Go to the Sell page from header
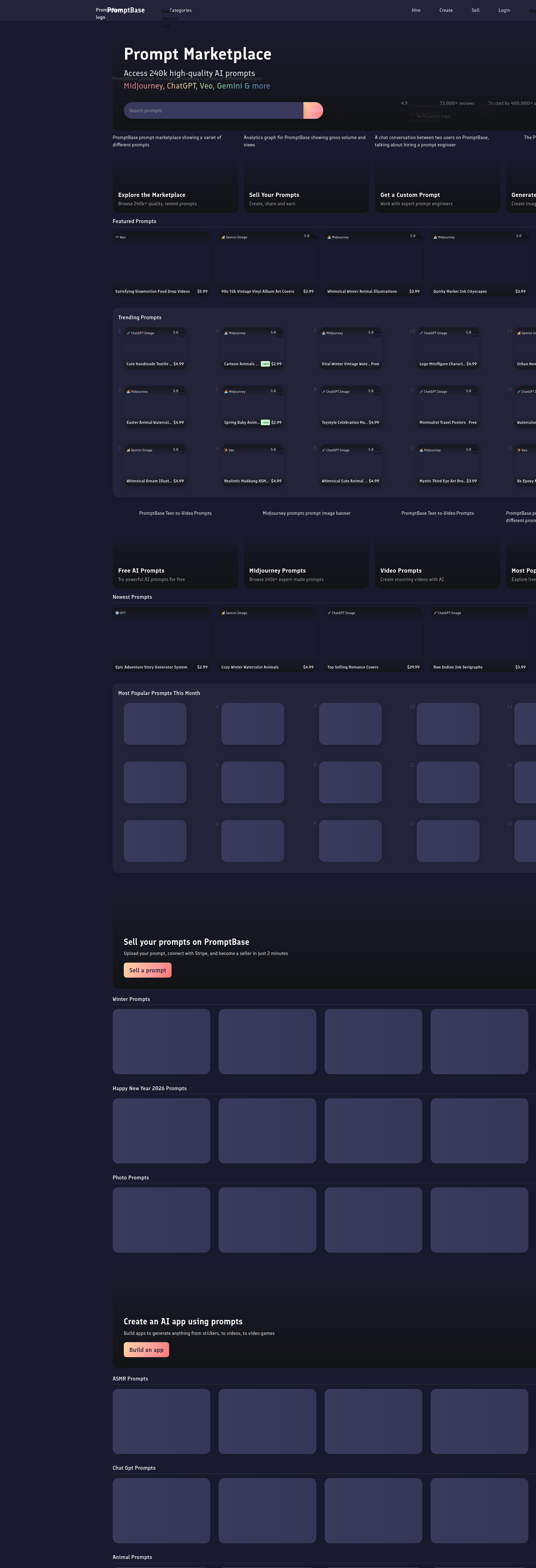Screen dimensions: 536x1568 (475, 10)
